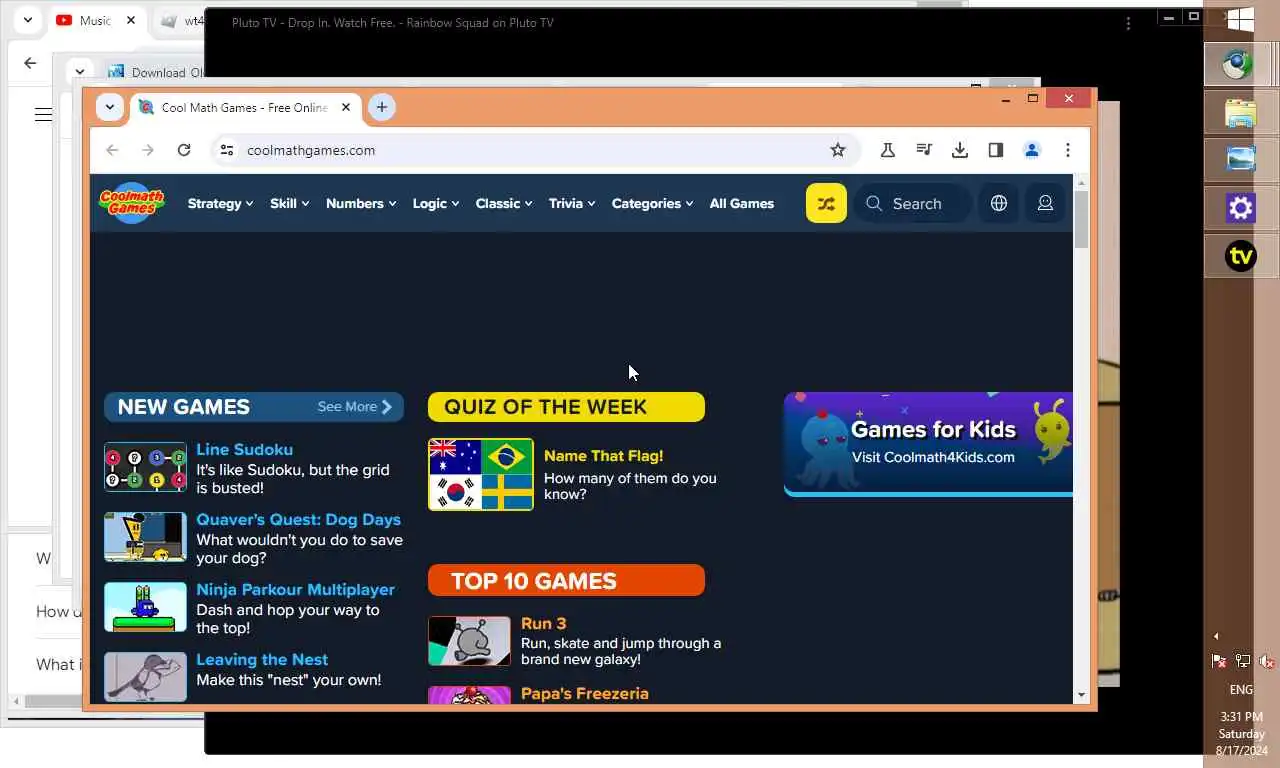The image size is (1280, 768).
Task: Open Action Center flag tray icon
Action: 1219,661
